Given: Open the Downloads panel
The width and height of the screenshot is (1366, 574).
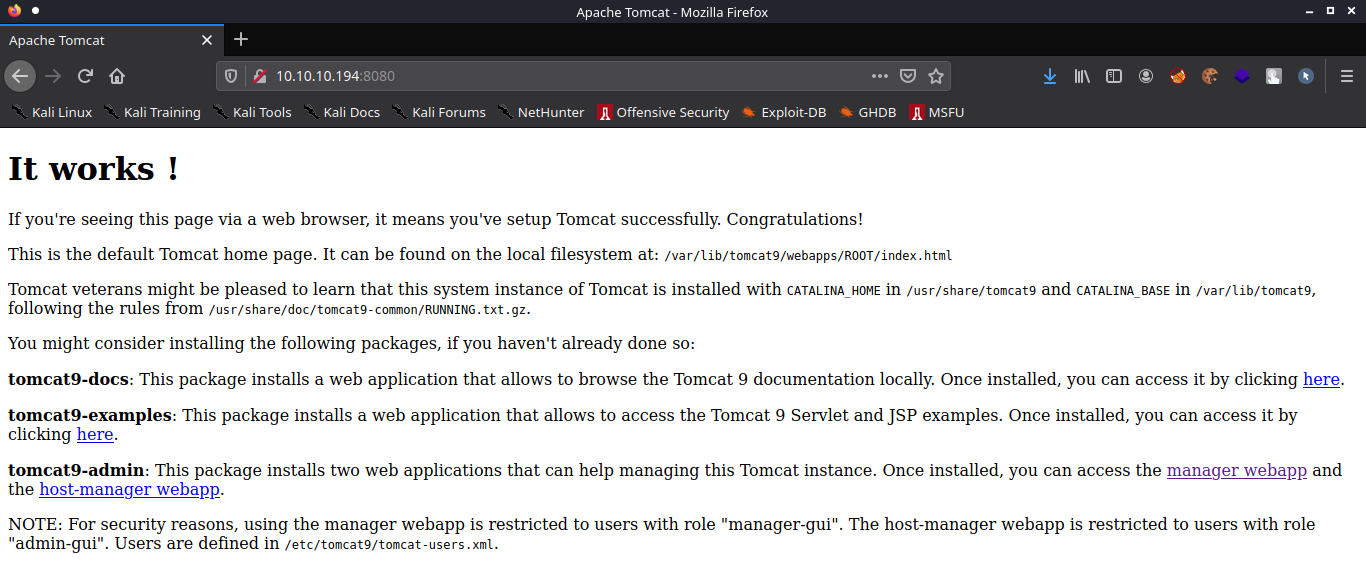Looking at the screenshot, I should tap(1049, 76).
